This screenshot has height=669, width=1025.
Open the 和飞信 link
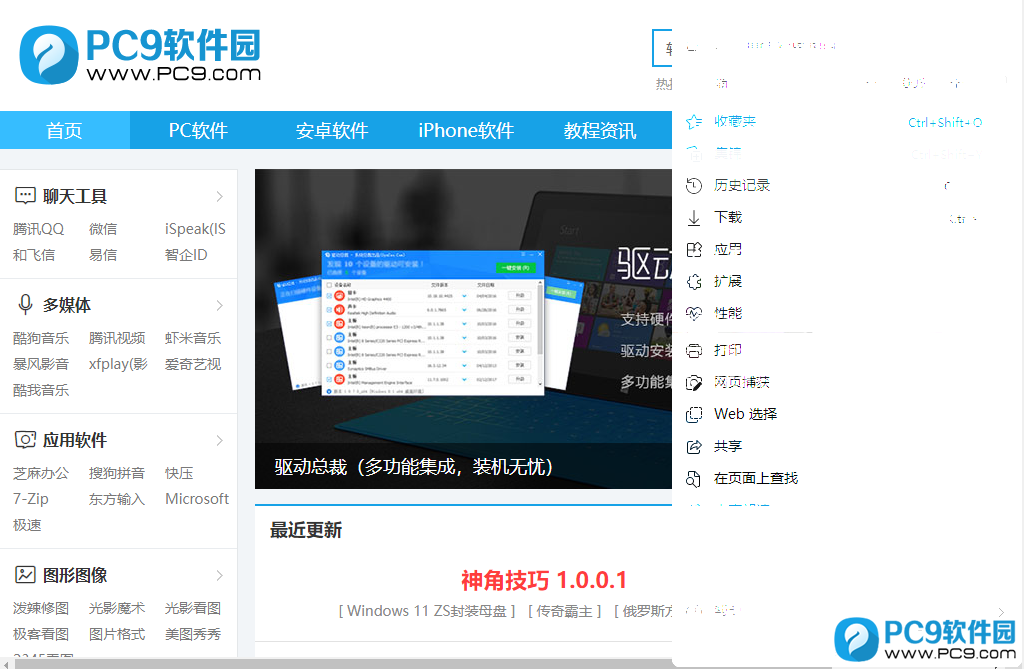coord(33,255)
